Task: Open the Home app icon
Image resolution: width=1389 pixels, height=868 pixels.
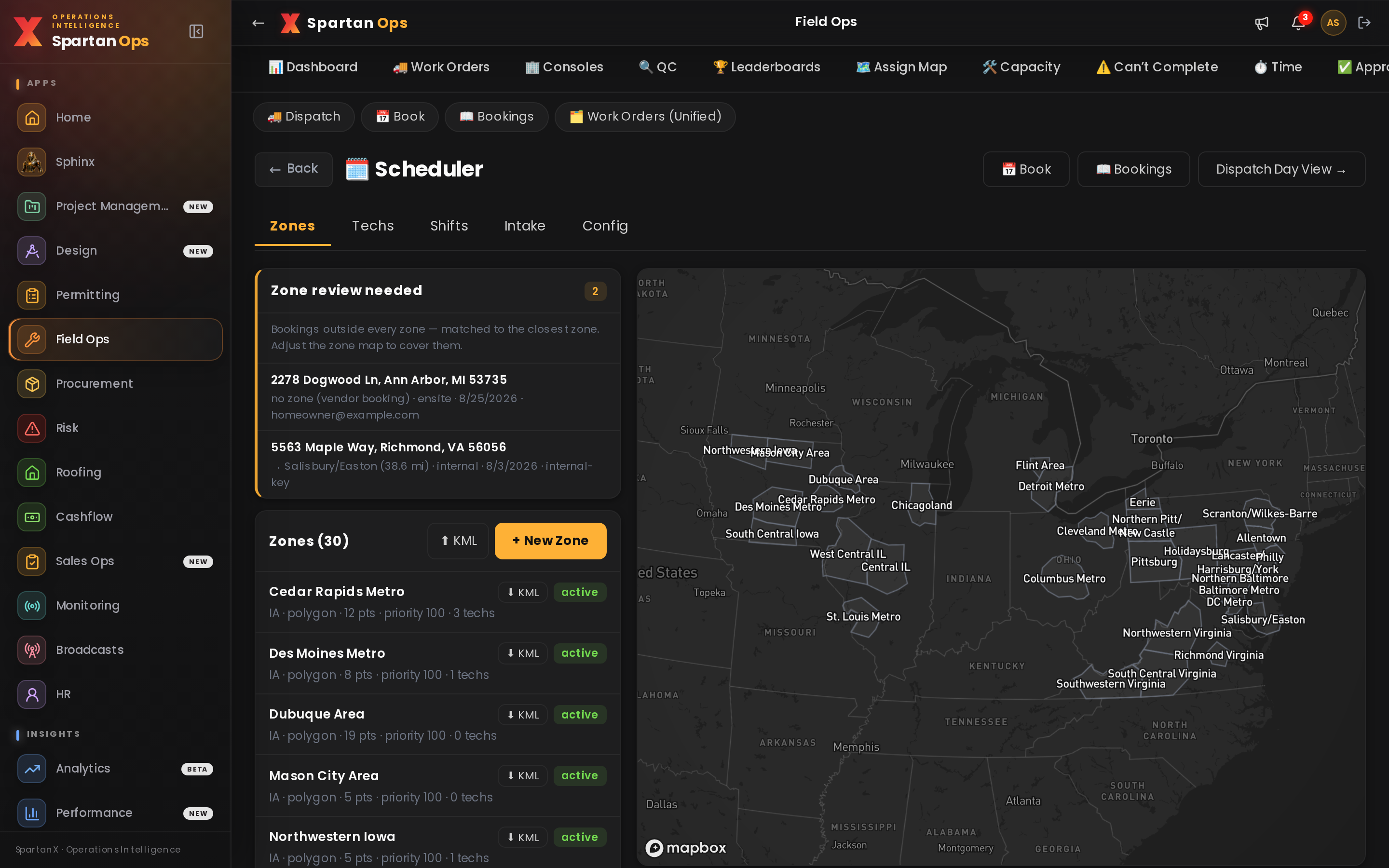Action: (x=32, y=118)
